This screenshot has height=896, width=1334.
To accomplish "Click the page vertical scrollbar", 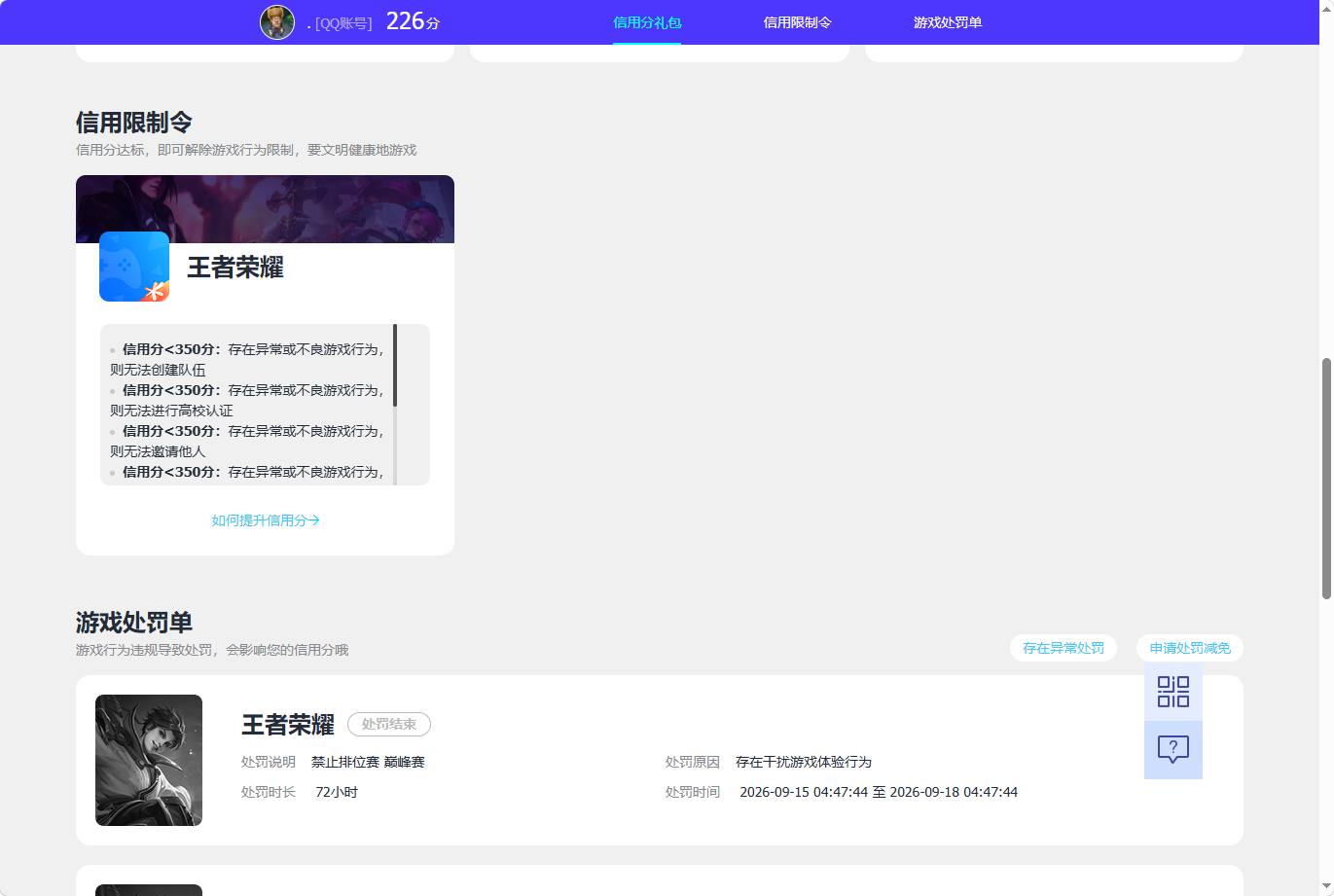I will coord(1326,479).
